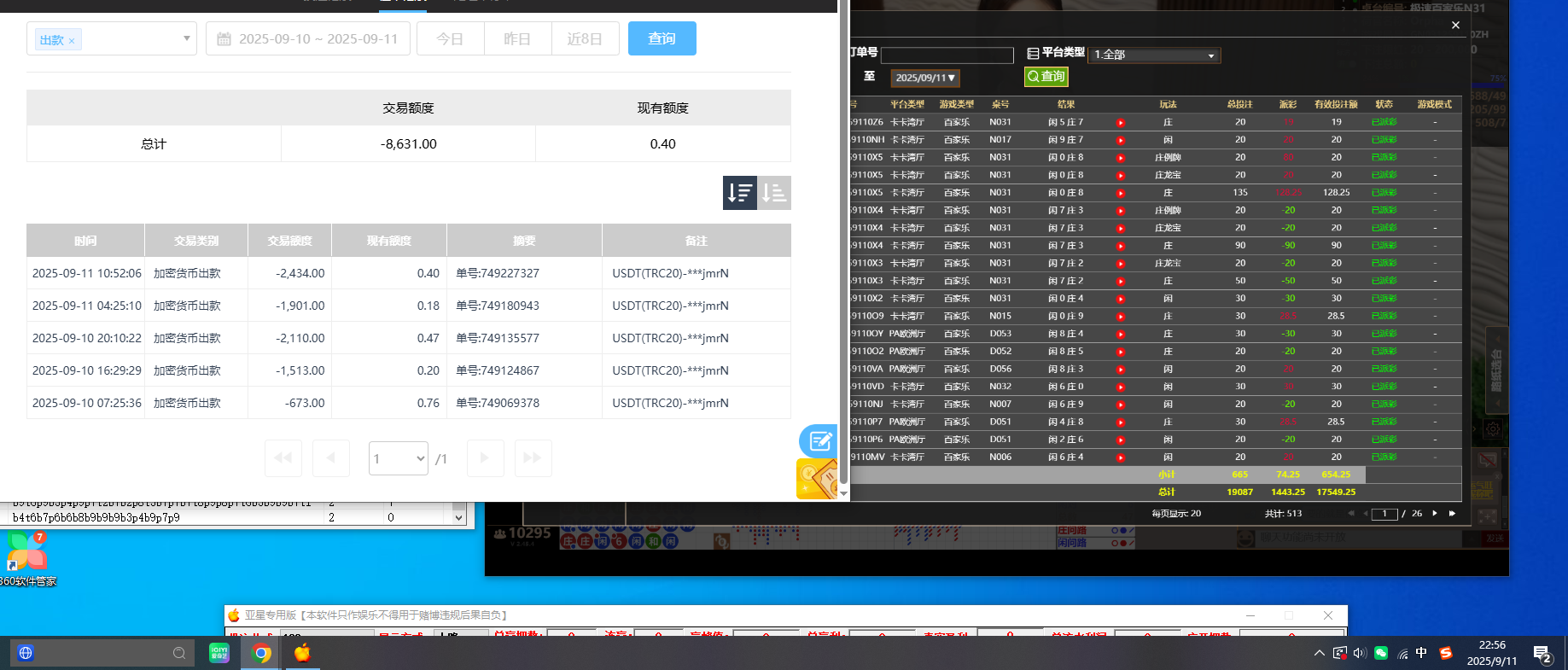
Task: Select the 昨日 date range option
Action: coord(517,39)
